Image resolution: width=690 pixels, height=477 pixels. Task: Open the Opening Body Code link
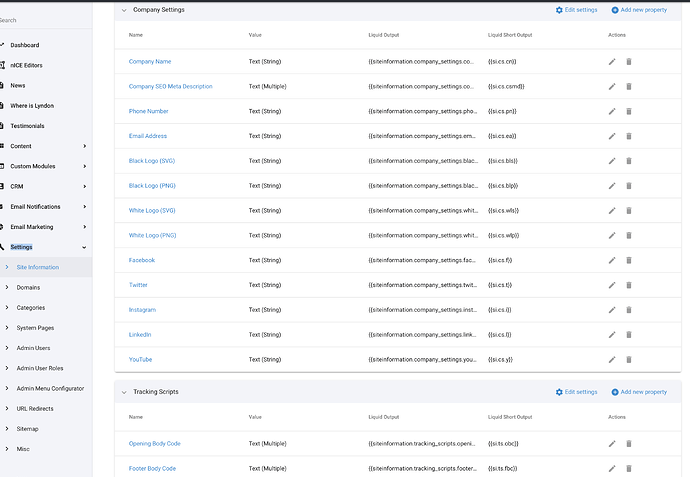point(154,444)
